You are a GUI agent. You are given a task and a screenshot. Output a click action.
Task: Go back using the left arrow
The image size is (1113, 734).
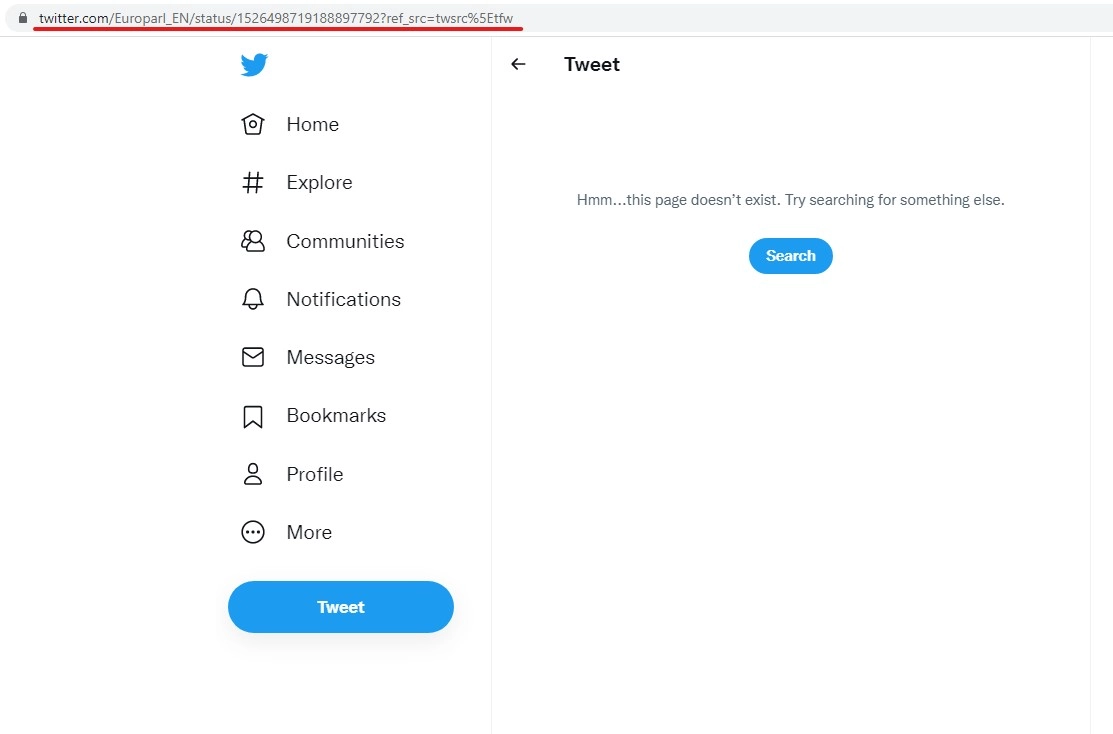point(518,65)
